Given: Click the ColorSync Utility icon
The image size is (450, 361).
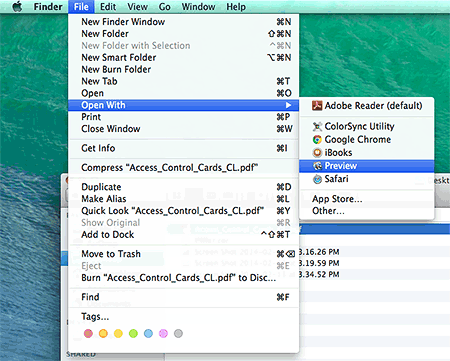Looking at the screenshot, I should (317, 127).
